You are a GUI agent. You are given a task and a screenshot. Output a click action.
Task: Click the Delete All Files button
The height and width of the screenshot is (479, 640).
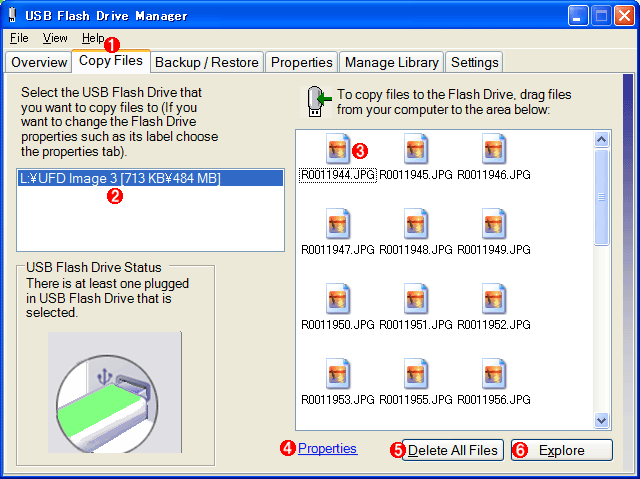pyautogui.click(x=453, y=450)
